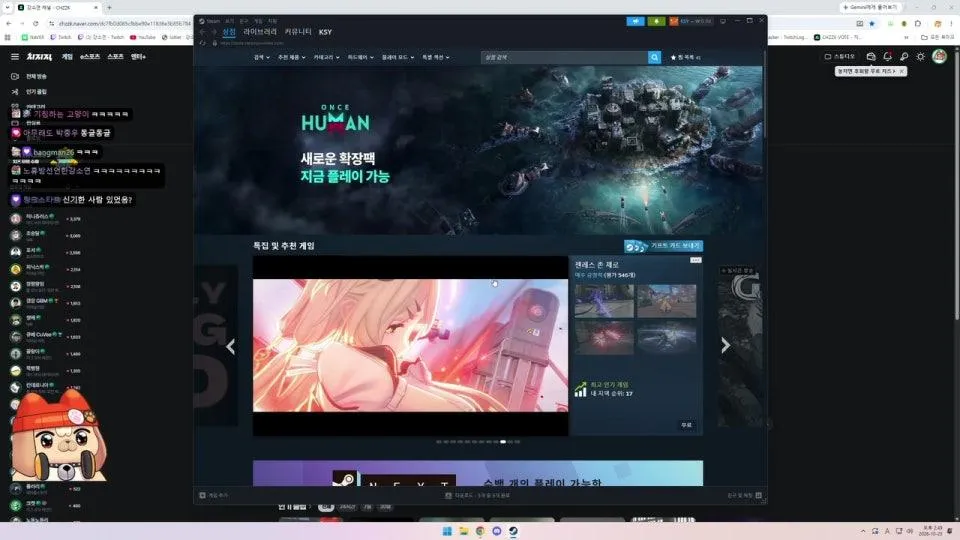
Task: Expand the 추천 제품 store dropdown
Action: (291, 57)
